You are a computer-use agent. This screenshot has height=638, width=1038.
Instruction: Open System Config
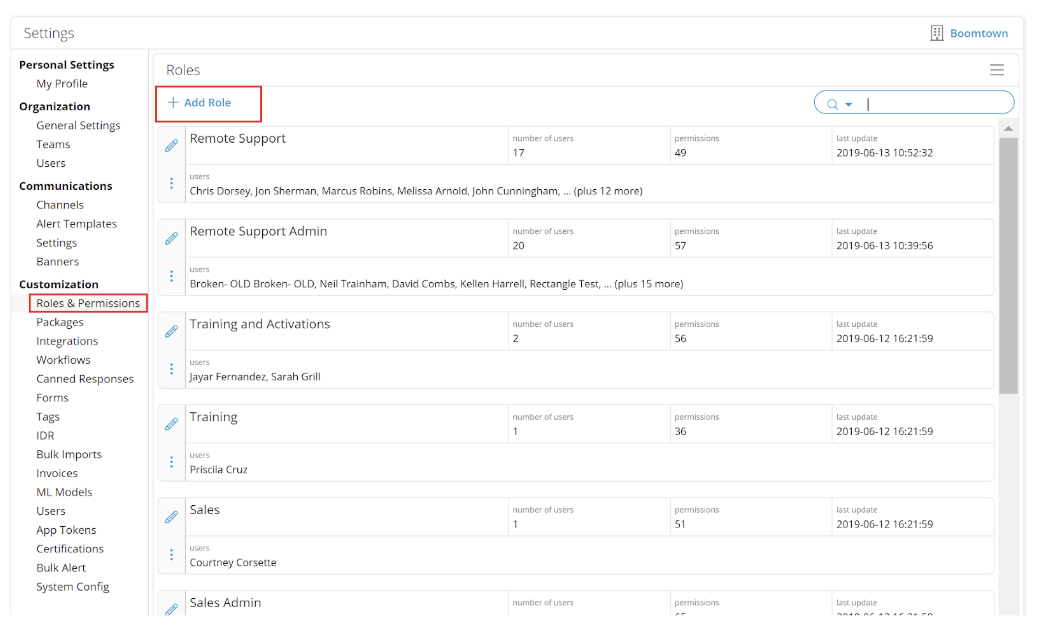(x=72, y=587)
